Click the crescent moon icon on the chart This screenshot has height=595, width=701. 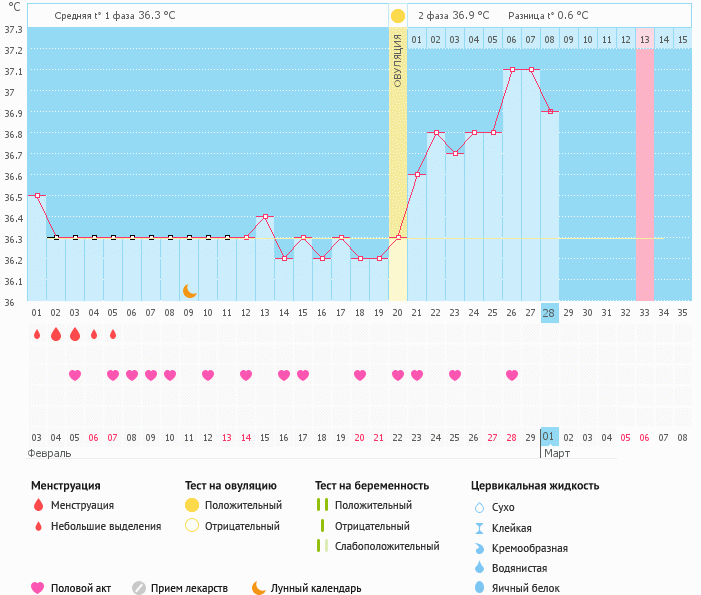pyautogui.click(x=190, y=291)
